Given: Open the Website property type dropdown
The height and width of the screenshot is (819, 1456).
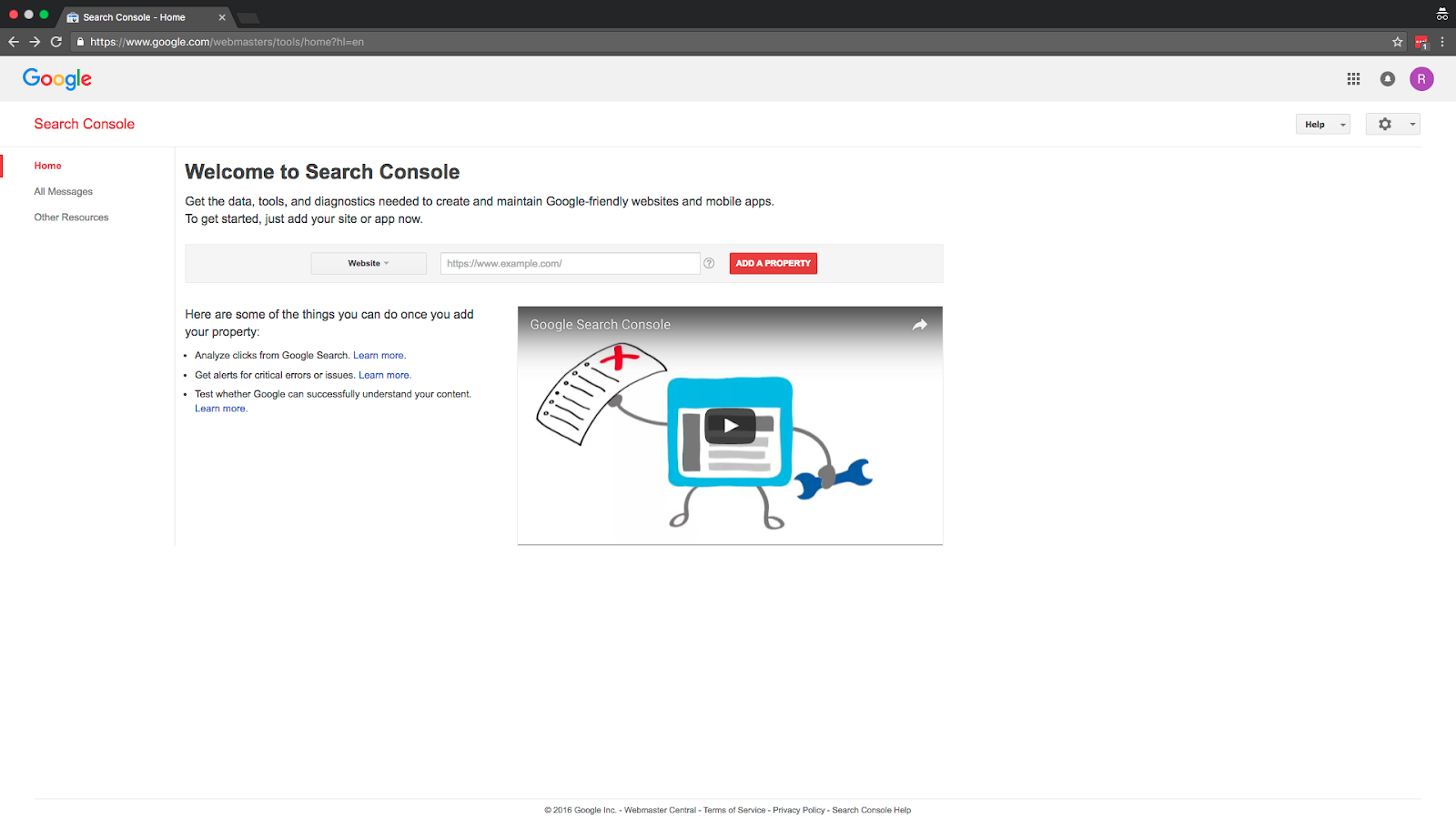Looking at the screenshot, I should coord(369,264).
